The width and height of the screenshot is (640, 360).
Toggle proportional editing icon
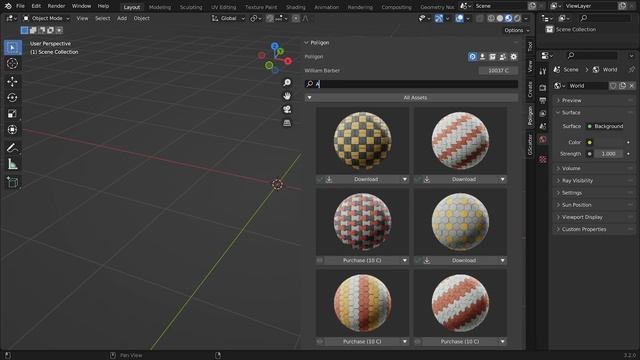coord(296,18)
